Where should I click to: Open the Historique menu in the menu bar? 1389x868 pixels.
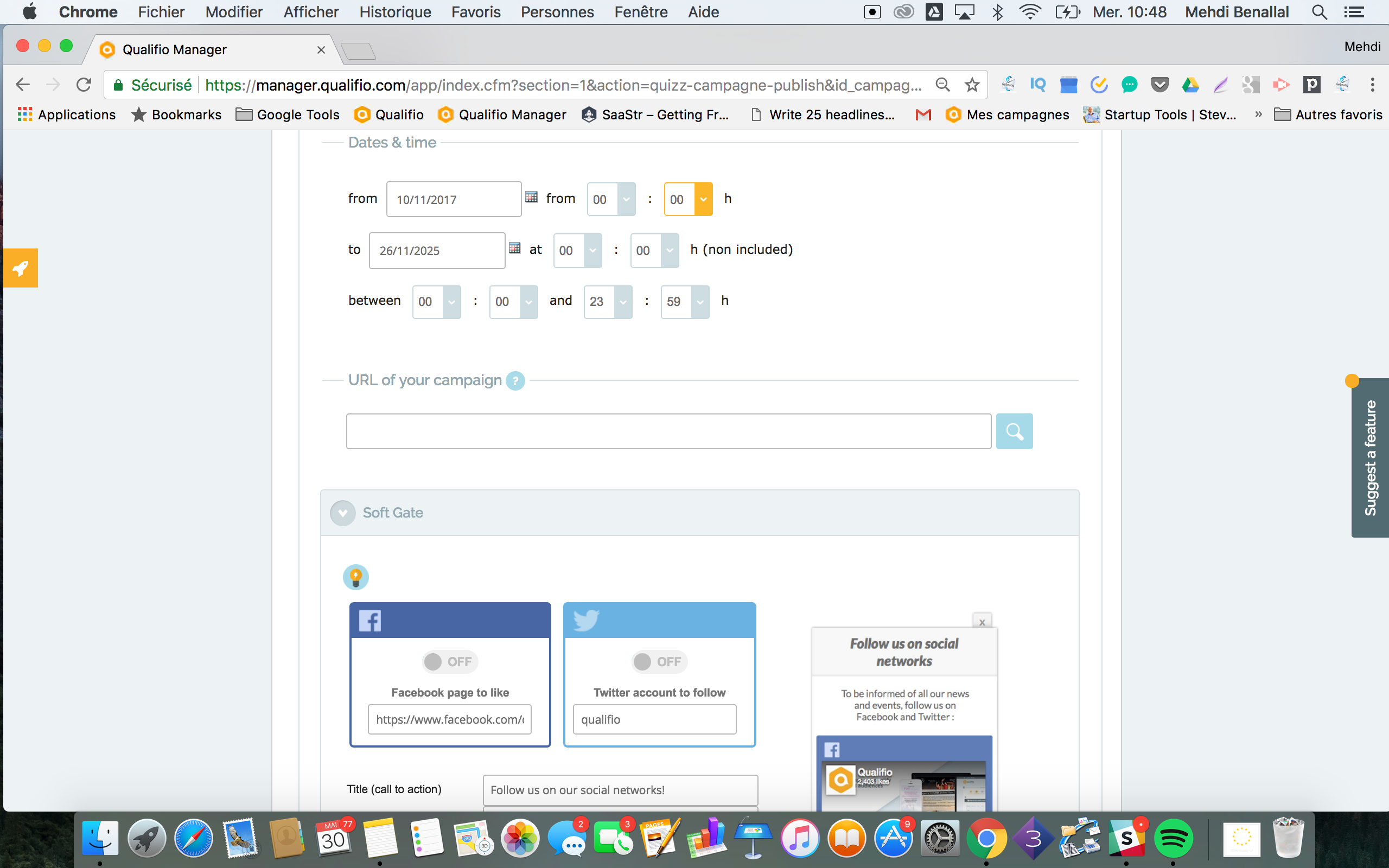click(x=395, y=11)
